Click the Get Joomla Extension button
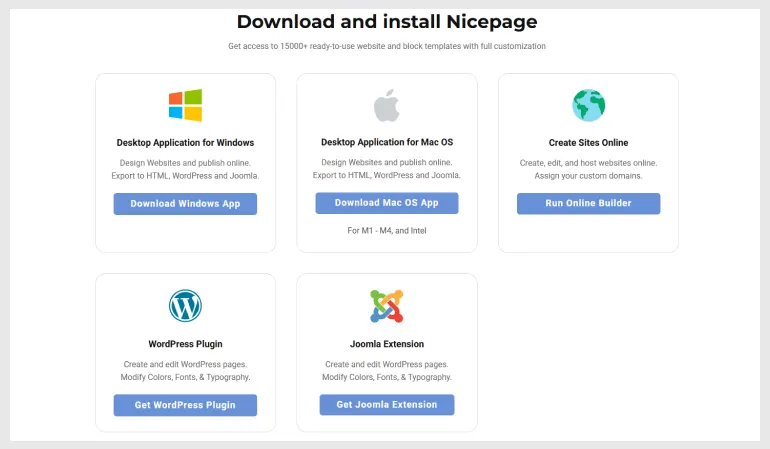Screen dimensions: 770x449 click(387, 405)
